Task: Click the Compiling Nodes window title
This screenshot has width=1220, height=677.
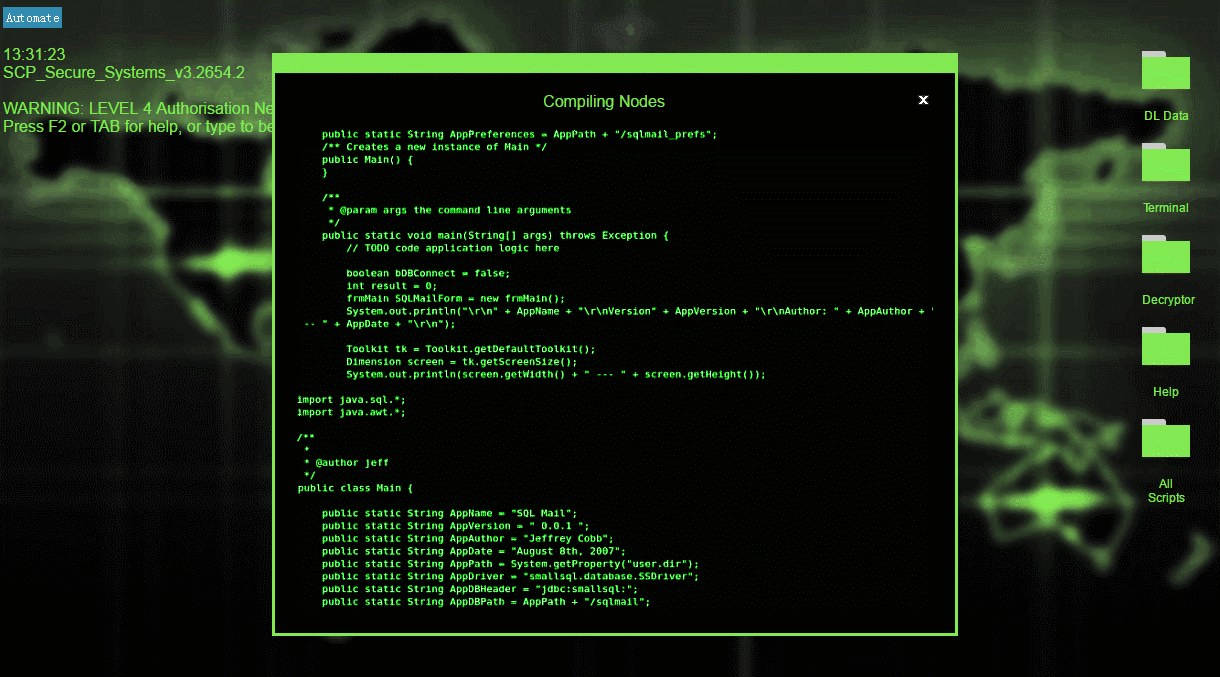Action: pos(603,102)
